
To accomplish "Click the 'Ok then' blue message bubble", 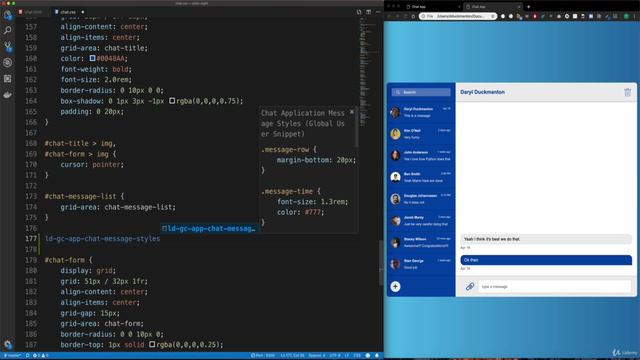I will 546,260.
